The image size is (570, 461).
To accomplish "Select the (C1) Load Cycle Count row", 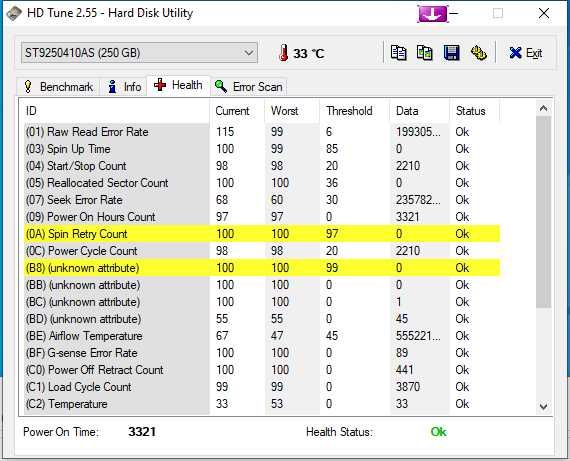I will (x=262, y=387).
